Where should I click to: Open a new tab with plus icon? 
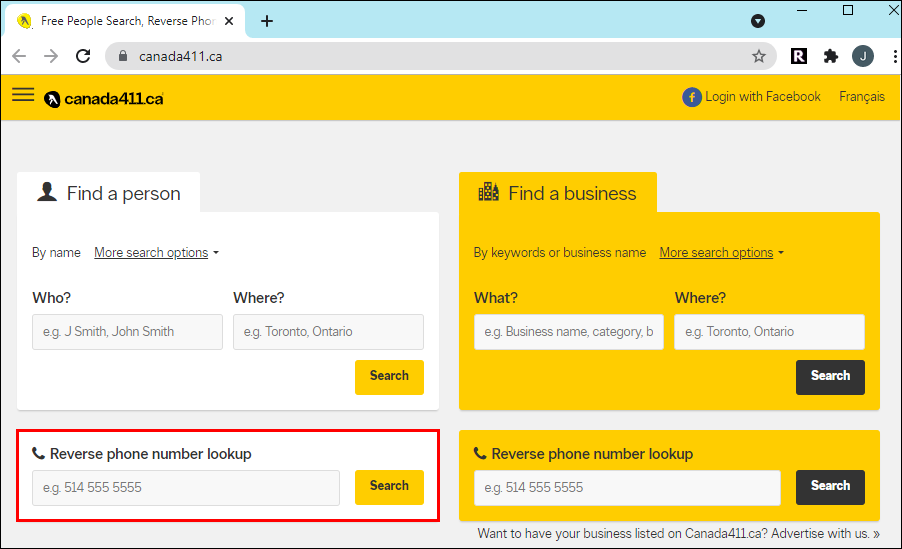click(267, 21)
